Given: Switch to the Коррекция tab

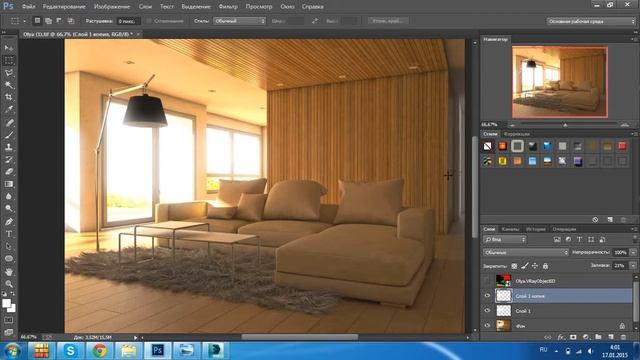Looking at the screenshot, I should click(517, 134).
